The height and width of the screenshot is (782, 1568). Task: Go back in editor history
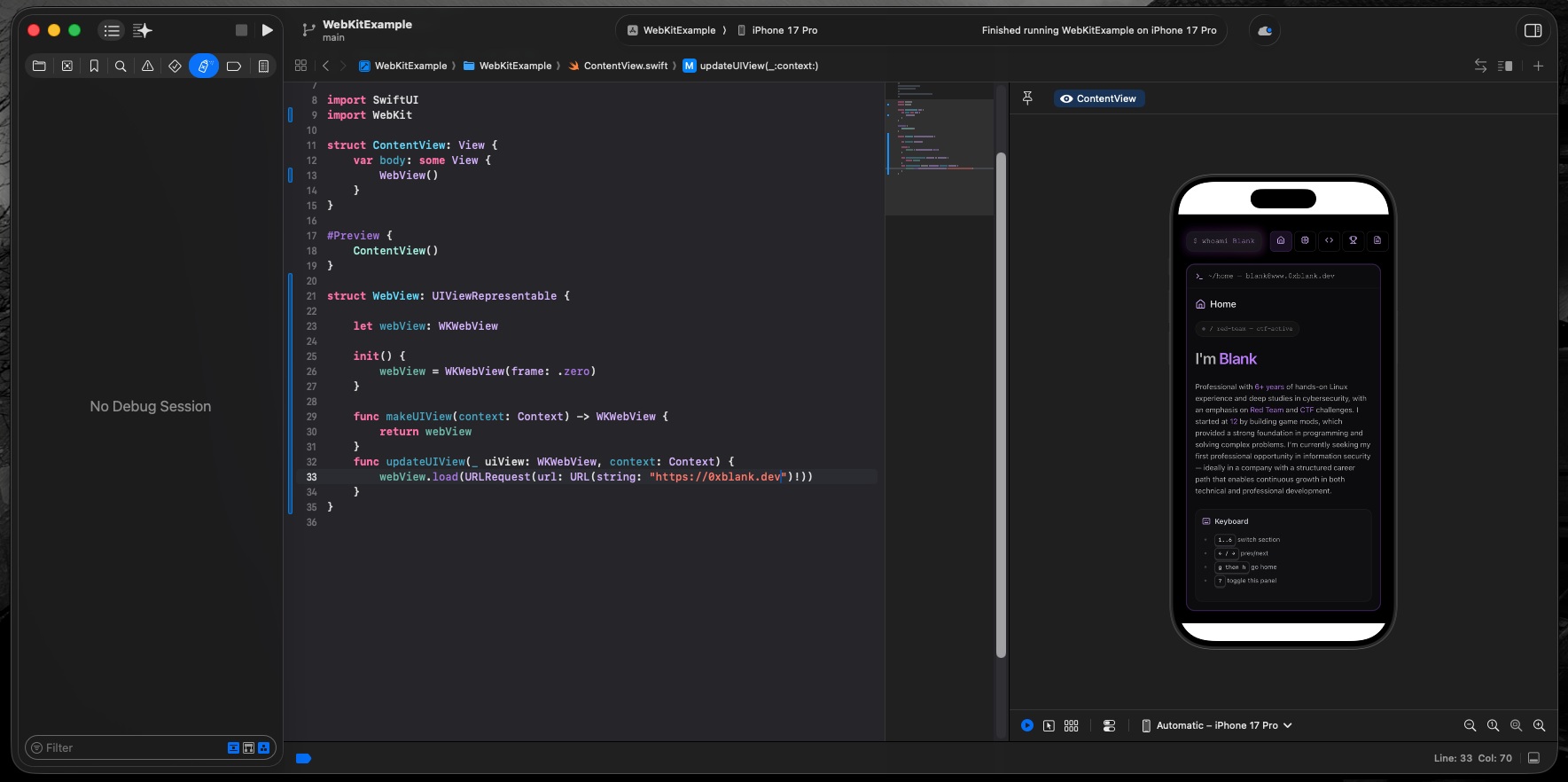(325, 66)
